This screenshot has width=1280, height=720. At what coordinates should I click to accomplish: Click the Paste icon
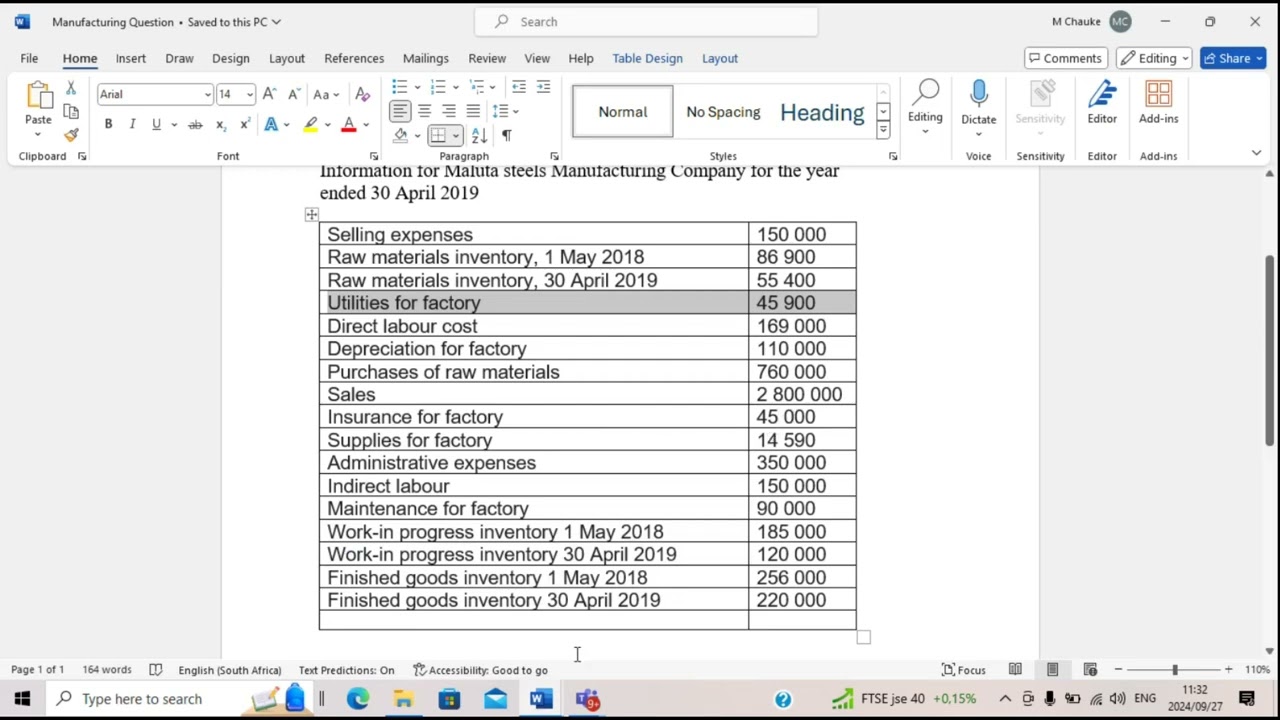39,96
